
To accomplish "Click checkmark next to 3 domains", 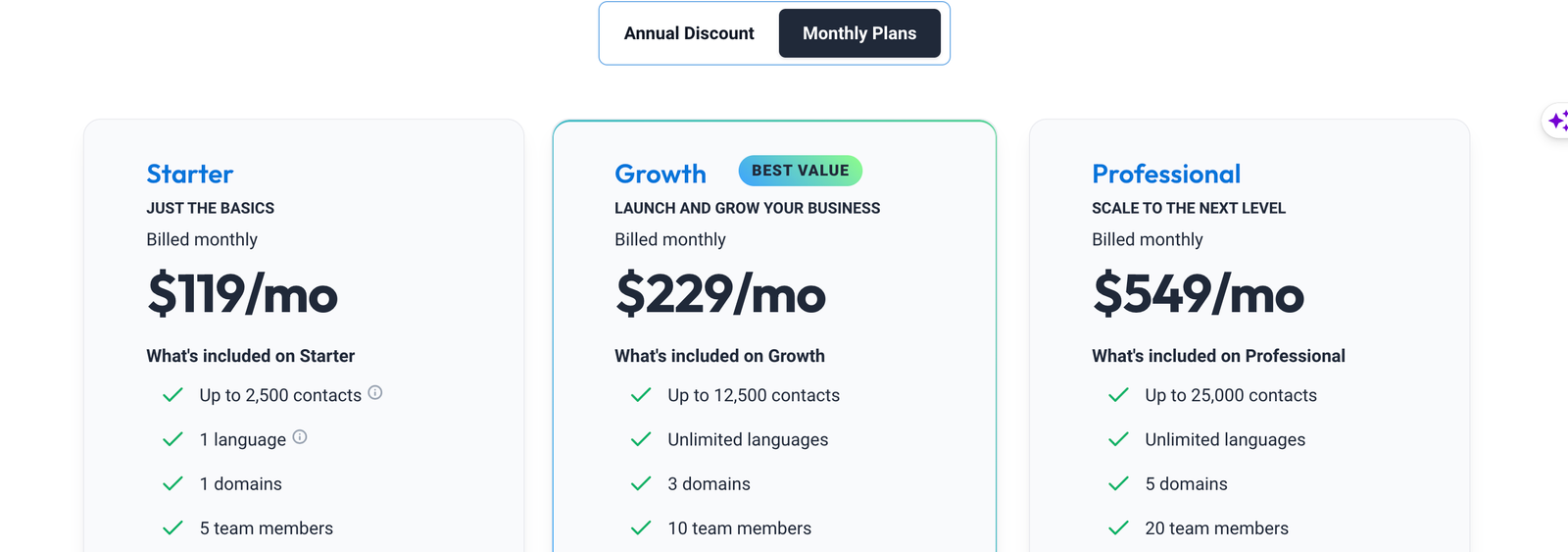I will (x=641, y=484).
